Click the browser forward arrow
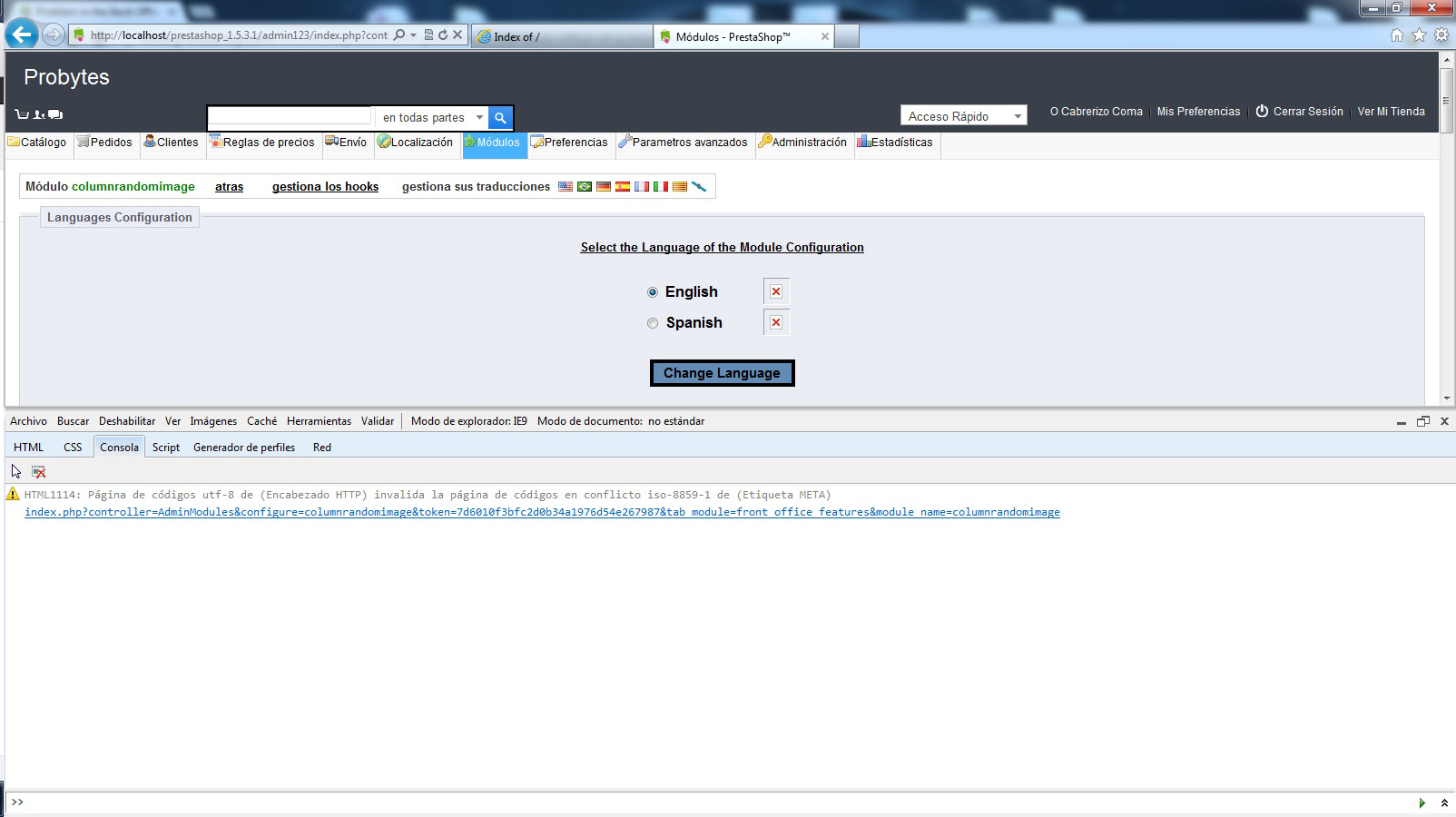The height and width of the screenshot is (817, 1456). pos(54,35)
